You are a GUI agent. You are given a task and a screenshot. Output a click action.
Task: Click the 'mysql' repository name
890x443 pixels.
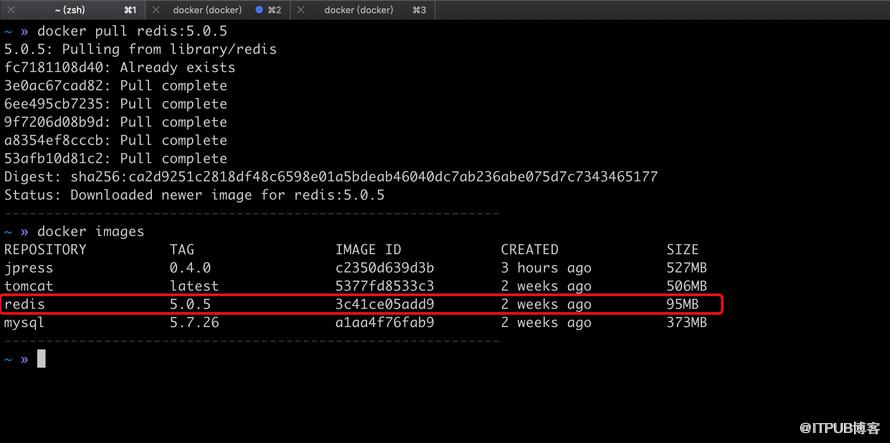pos(24,323)
